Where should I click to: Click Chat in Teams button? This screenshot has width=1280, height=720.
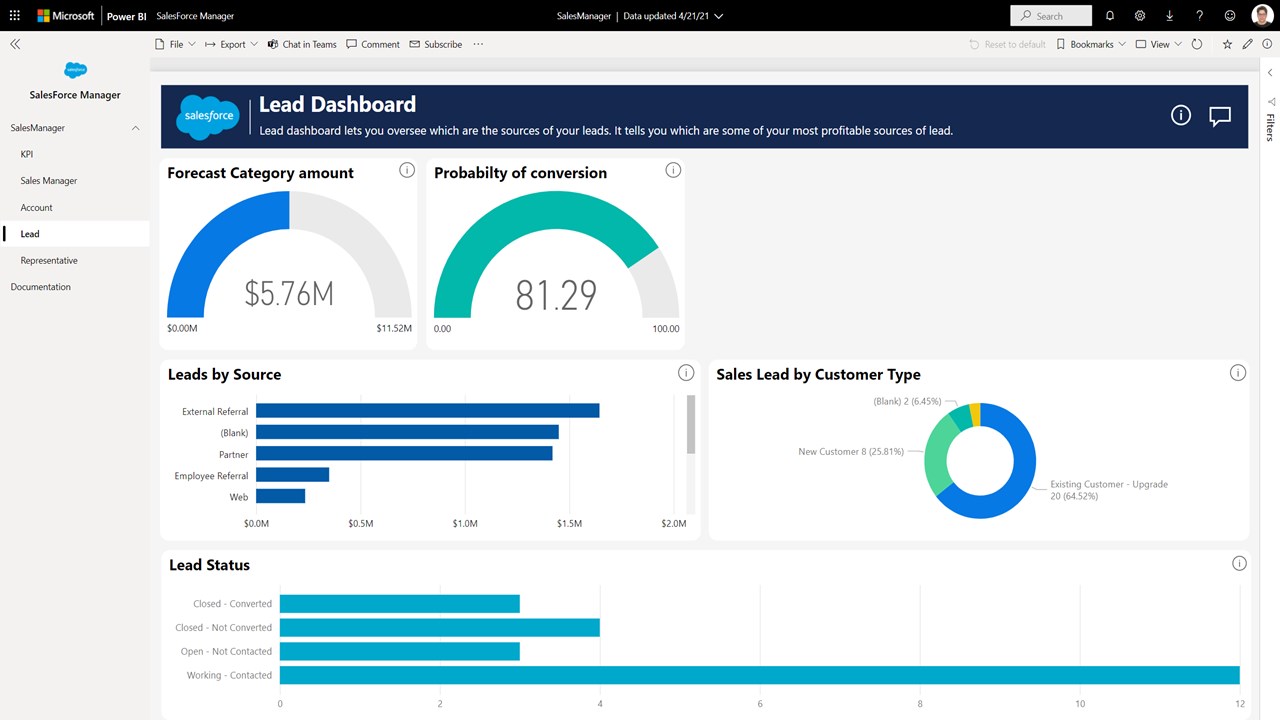tap(302, 44)
